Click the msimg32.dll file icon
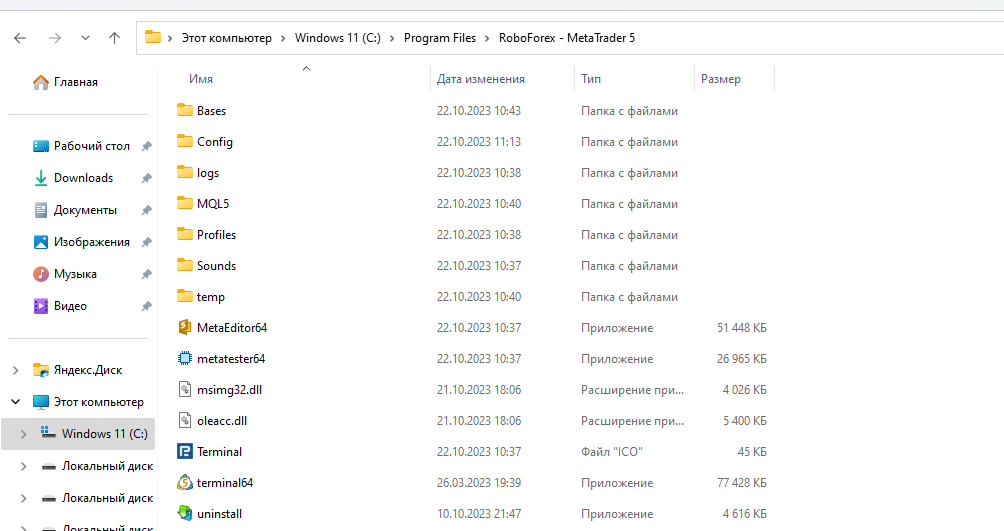Viewport: 1004px width, 531px height. [x=184, y=389]
